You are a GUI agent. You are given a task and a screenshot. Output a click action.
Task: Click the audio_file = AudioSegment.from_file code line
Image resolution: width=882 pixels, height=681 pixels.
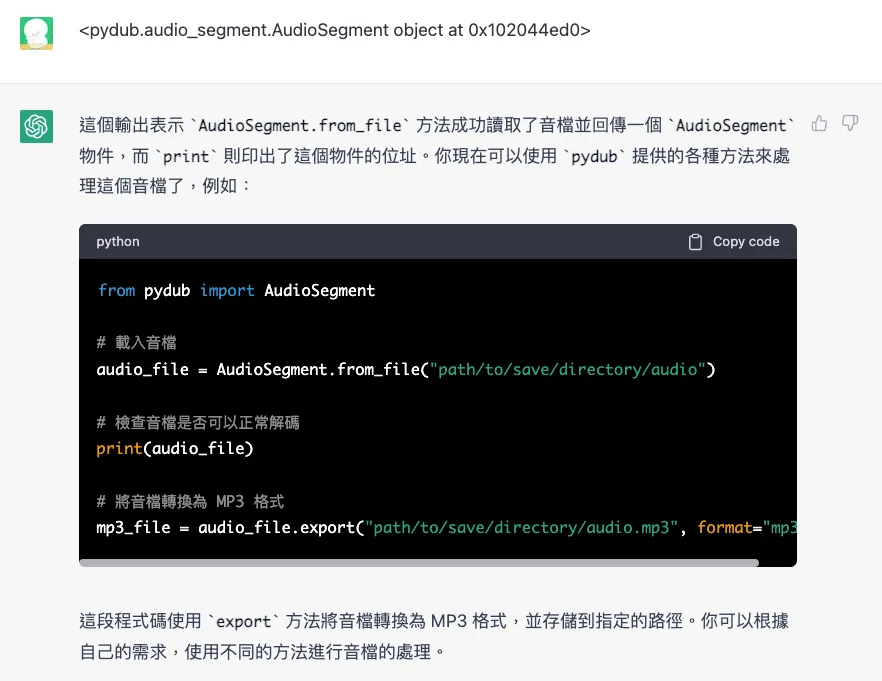click(406, 369)
